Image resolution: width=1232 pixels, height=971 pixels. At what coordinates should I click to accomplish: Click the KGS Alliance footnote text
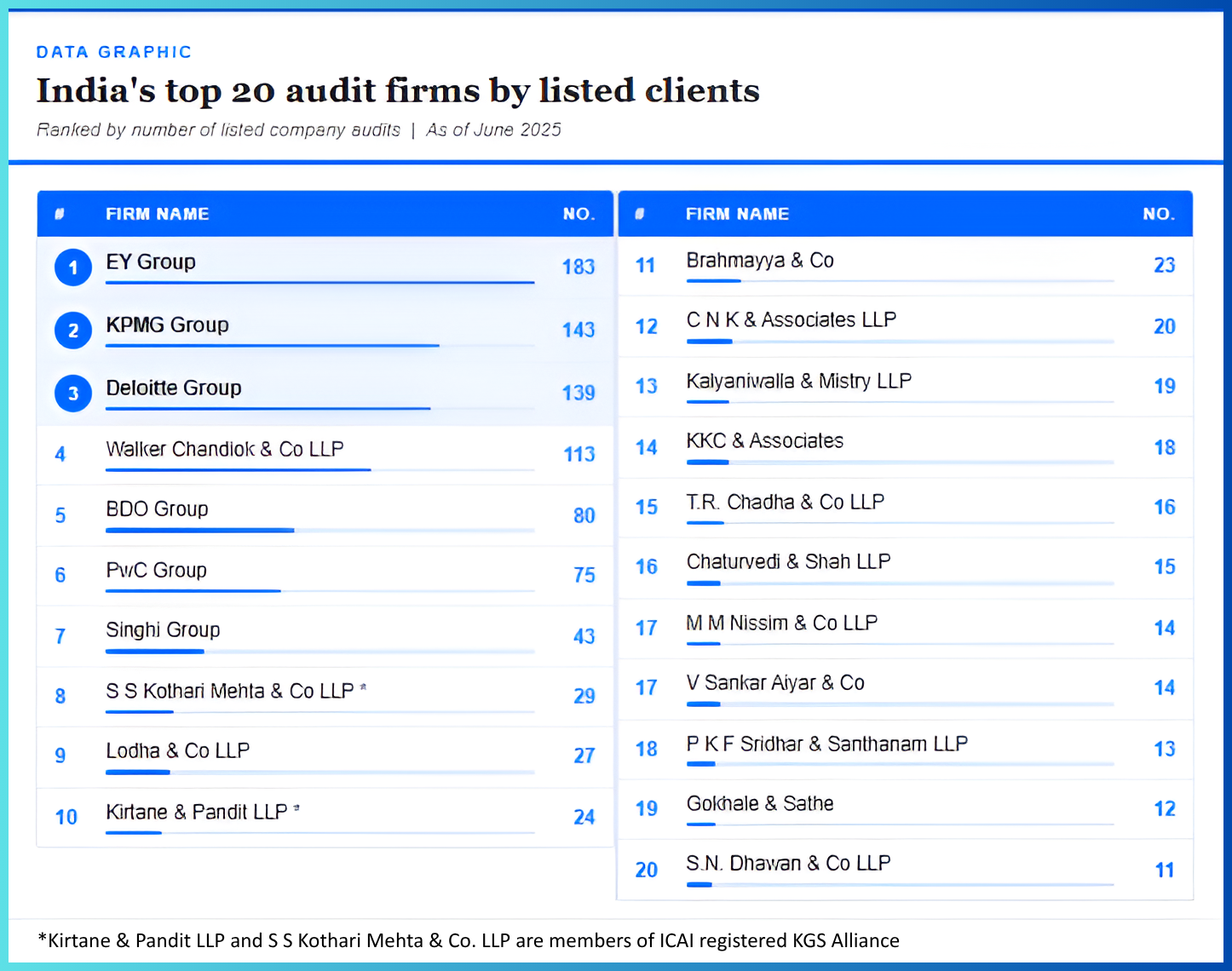tap(469, 940)
